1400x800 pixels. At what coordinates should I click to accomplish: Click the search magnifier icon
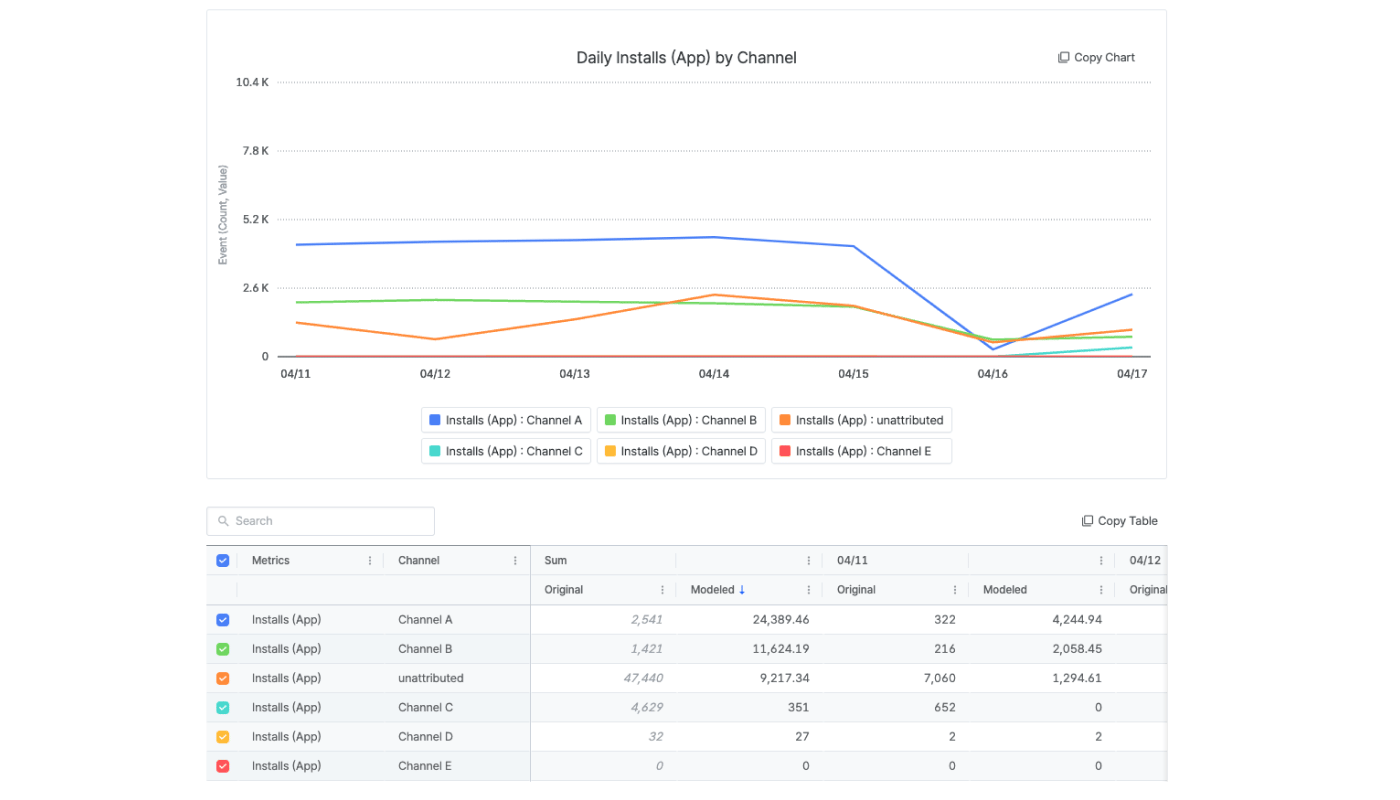coord(223,521)
